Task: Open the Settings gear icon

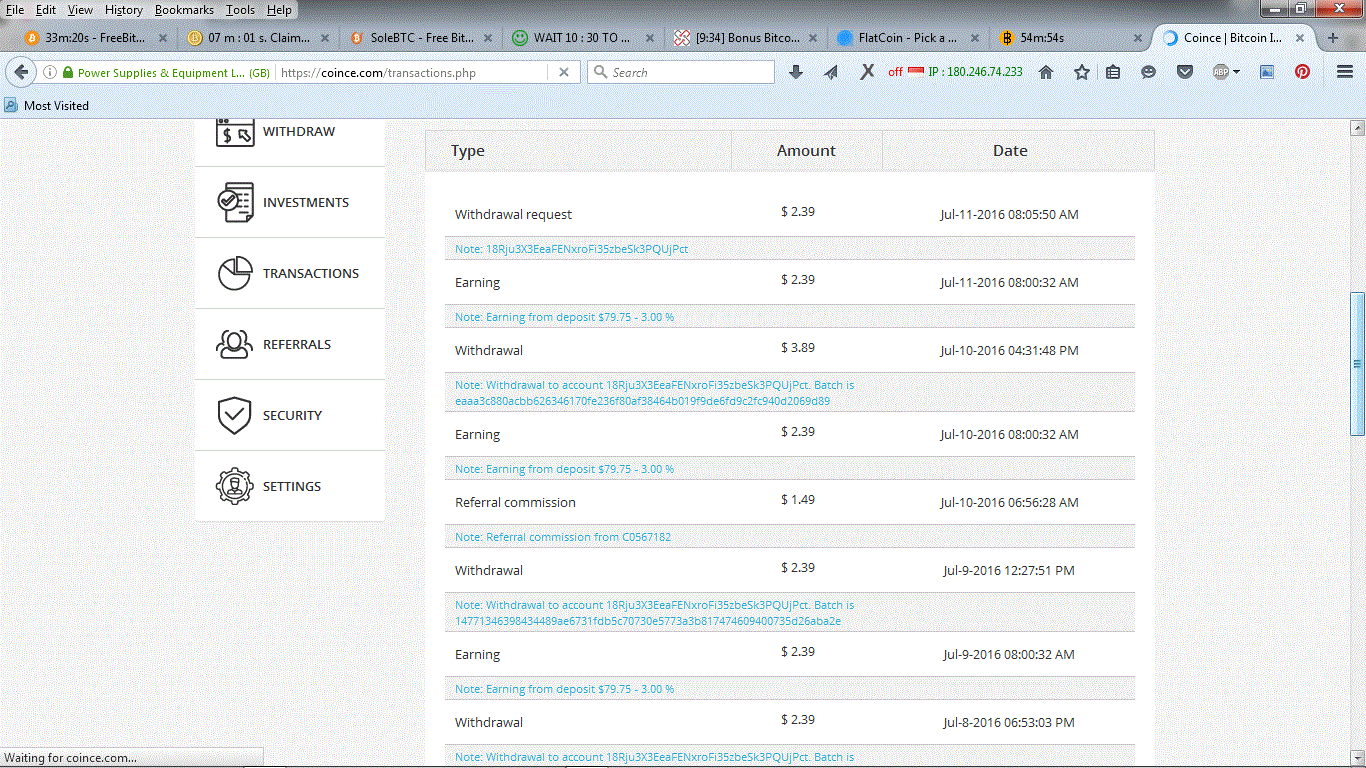Action: [x=235, y=486]
